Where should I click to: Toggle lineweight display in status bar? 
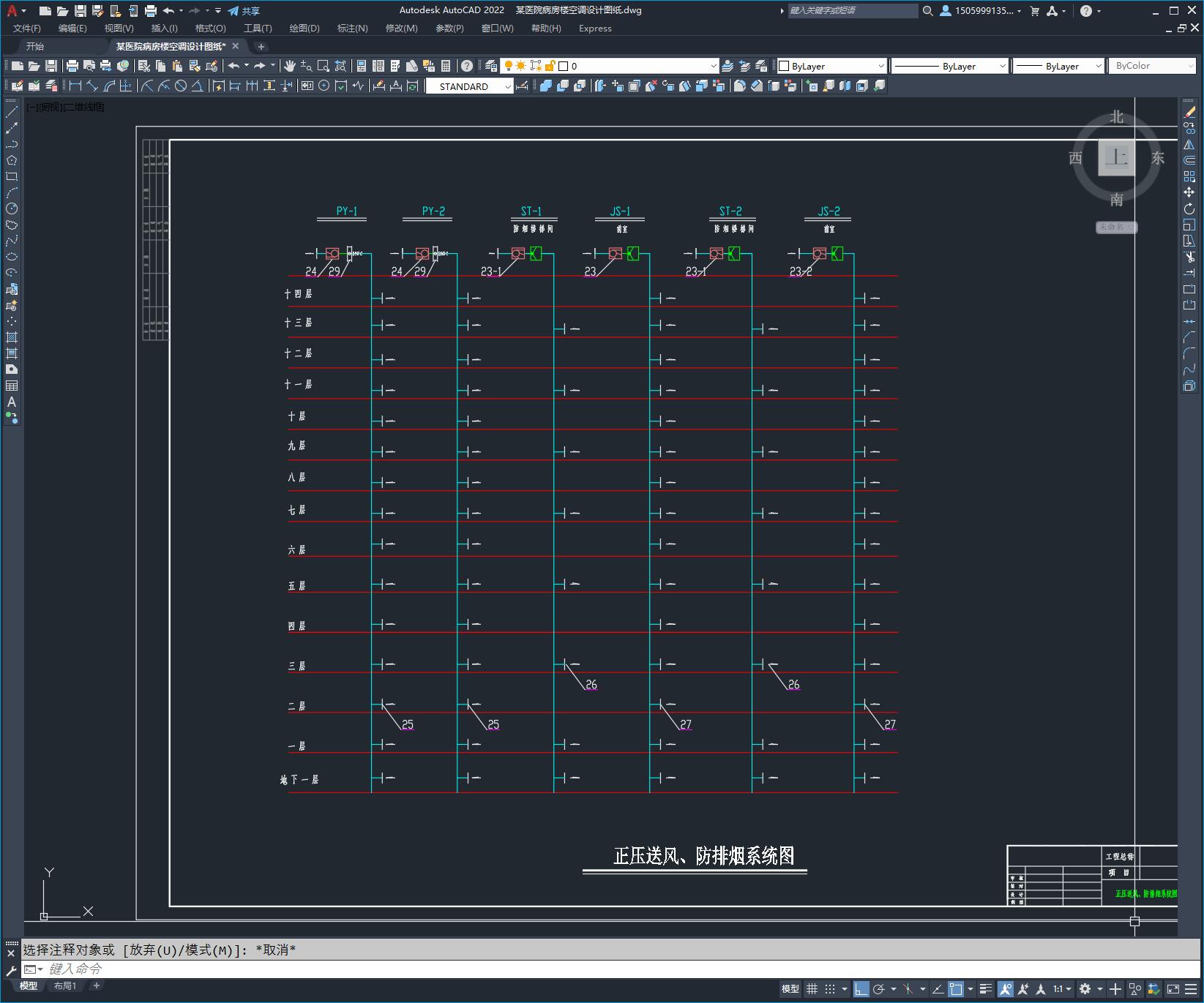click(x=986, y=989)
